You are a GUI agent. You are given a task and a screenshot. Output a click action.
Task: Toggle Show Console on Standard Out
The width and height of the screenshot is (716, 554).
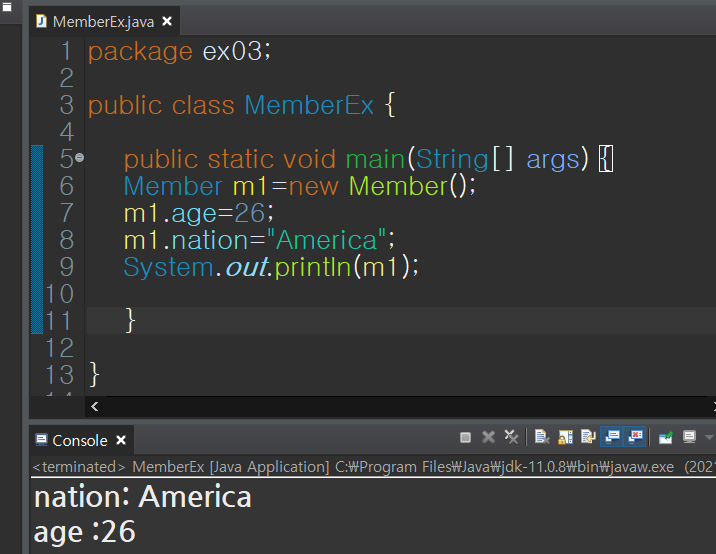[612, 437]
